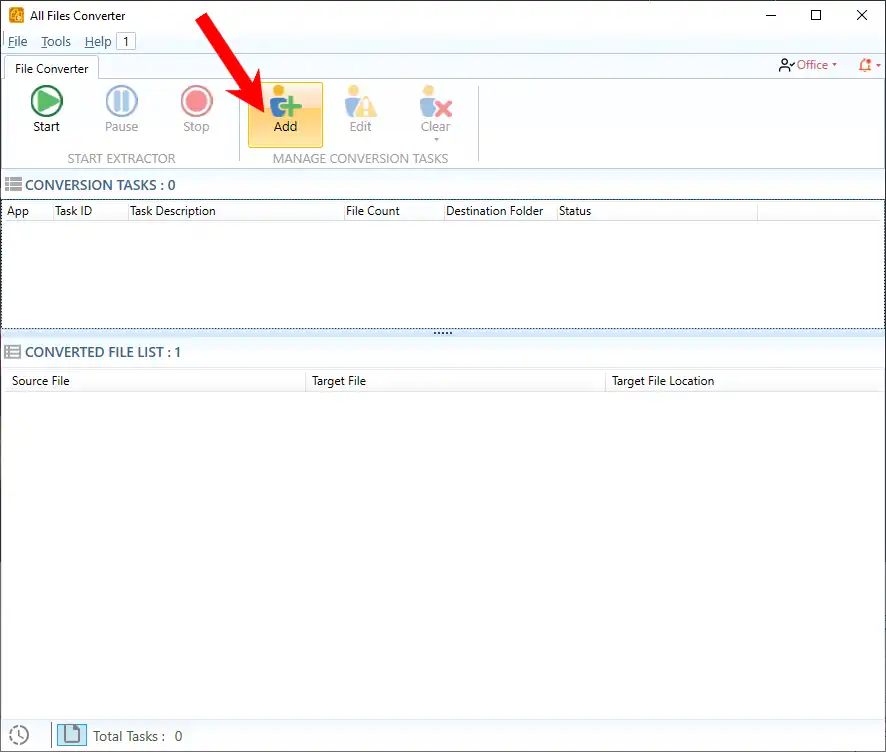Close the All Files Converter window
Viewport: 886px width, 752px height.
click(x=862, y=15)
